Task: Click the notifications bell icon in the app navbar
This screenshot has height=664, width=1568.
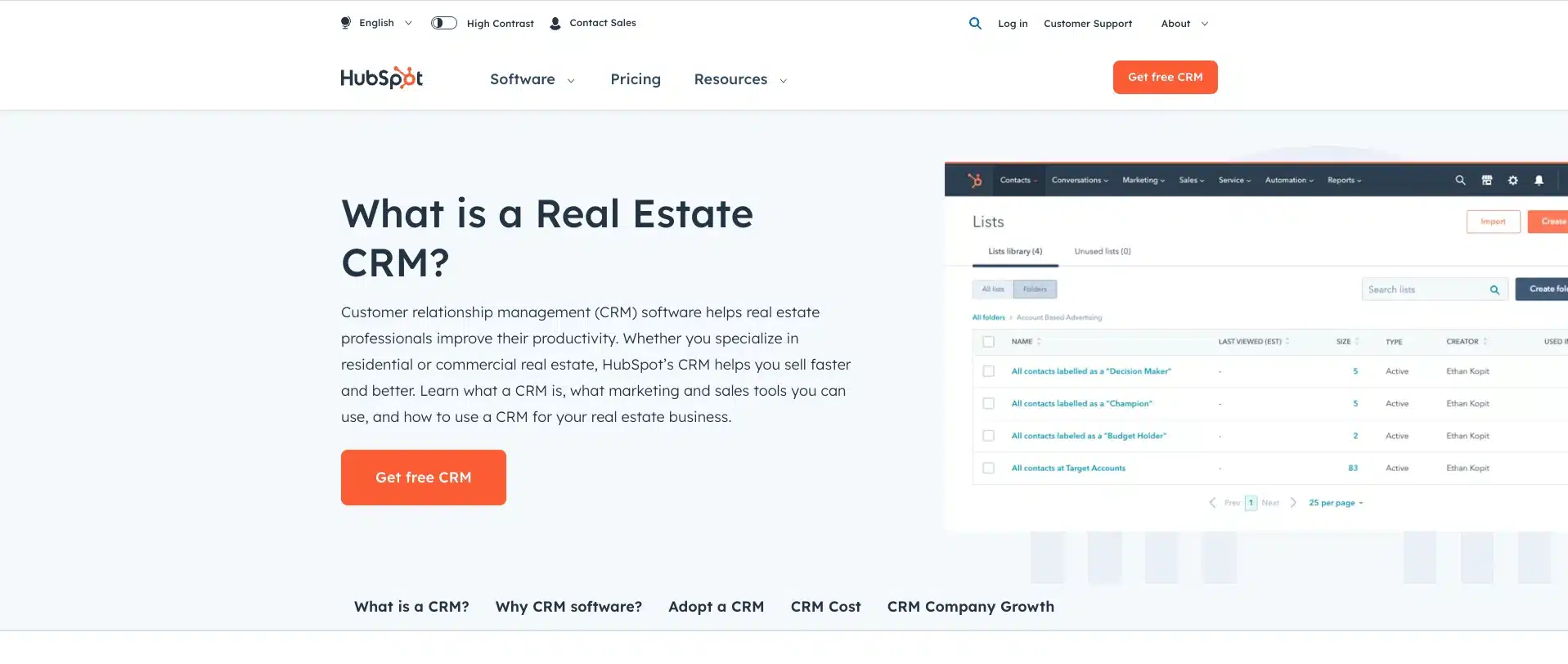Action: (x=1539, y=181)
